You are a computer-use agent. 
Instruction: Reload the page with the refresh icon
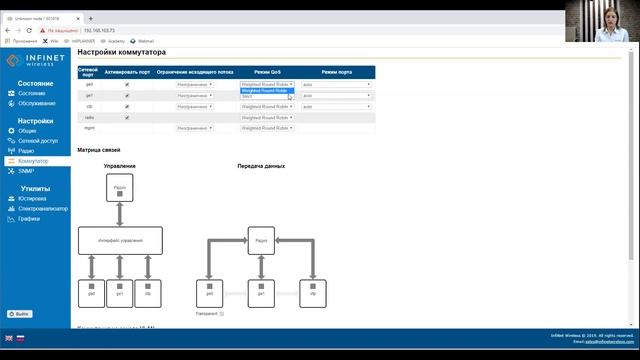point(29,30)
